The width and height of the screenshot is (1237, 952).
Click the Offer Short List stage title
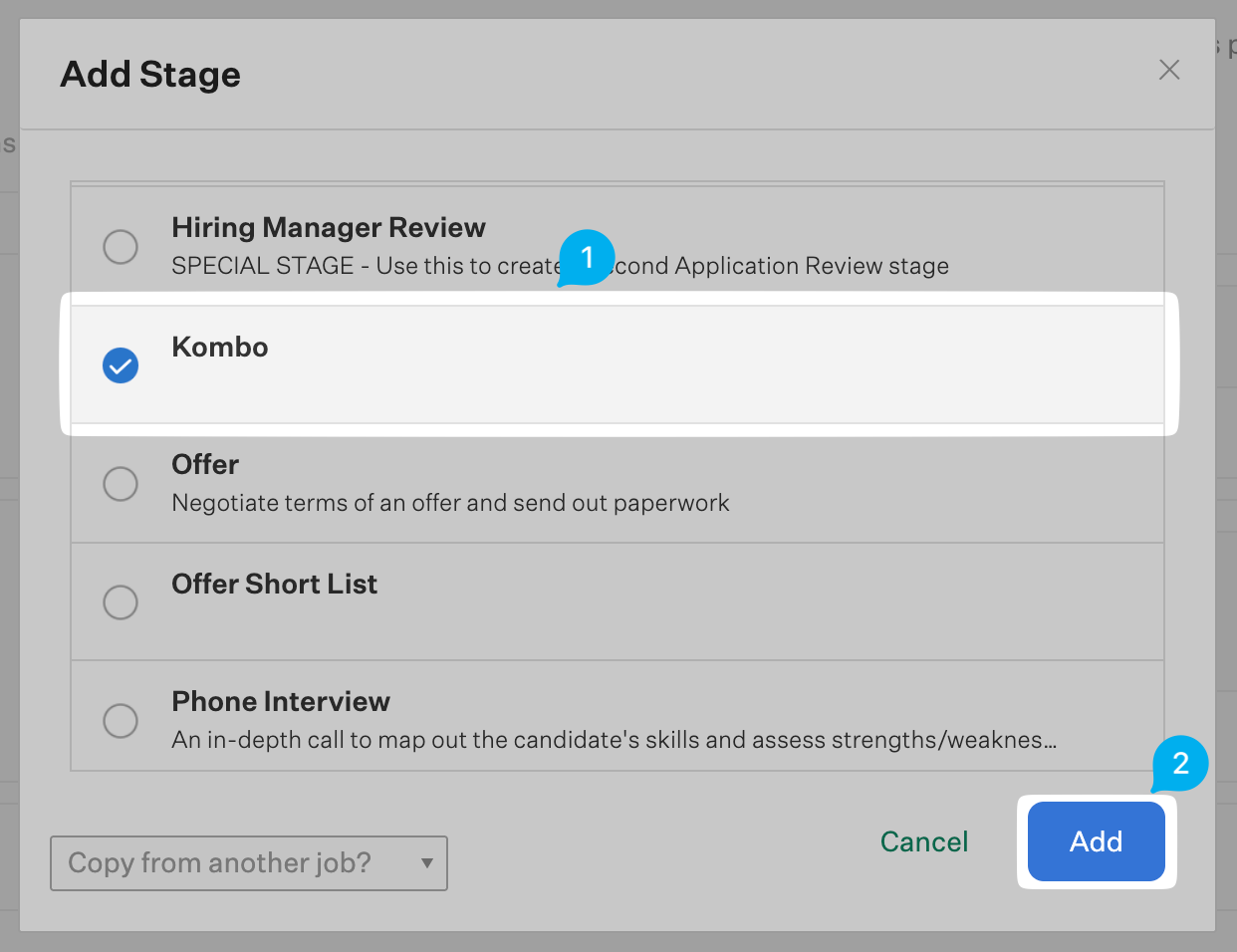(x=274, y=585)
